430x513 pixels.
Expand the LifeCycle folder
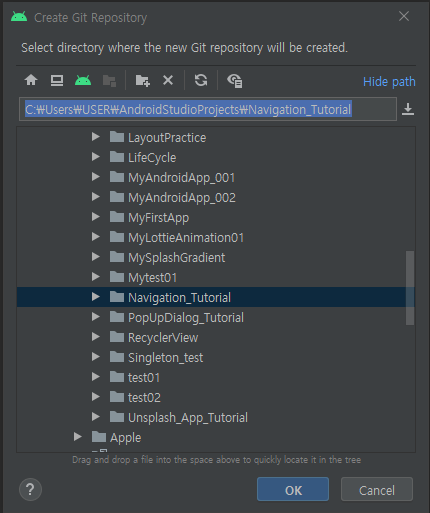[x=96, y=157]
